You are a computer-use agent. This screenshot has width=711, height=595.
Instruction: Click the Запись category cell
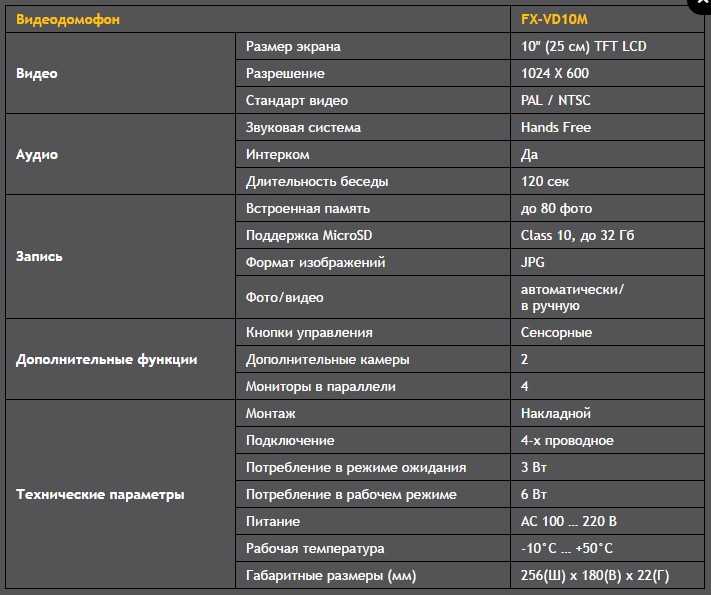pyautogui.click(x=120, y=256)
